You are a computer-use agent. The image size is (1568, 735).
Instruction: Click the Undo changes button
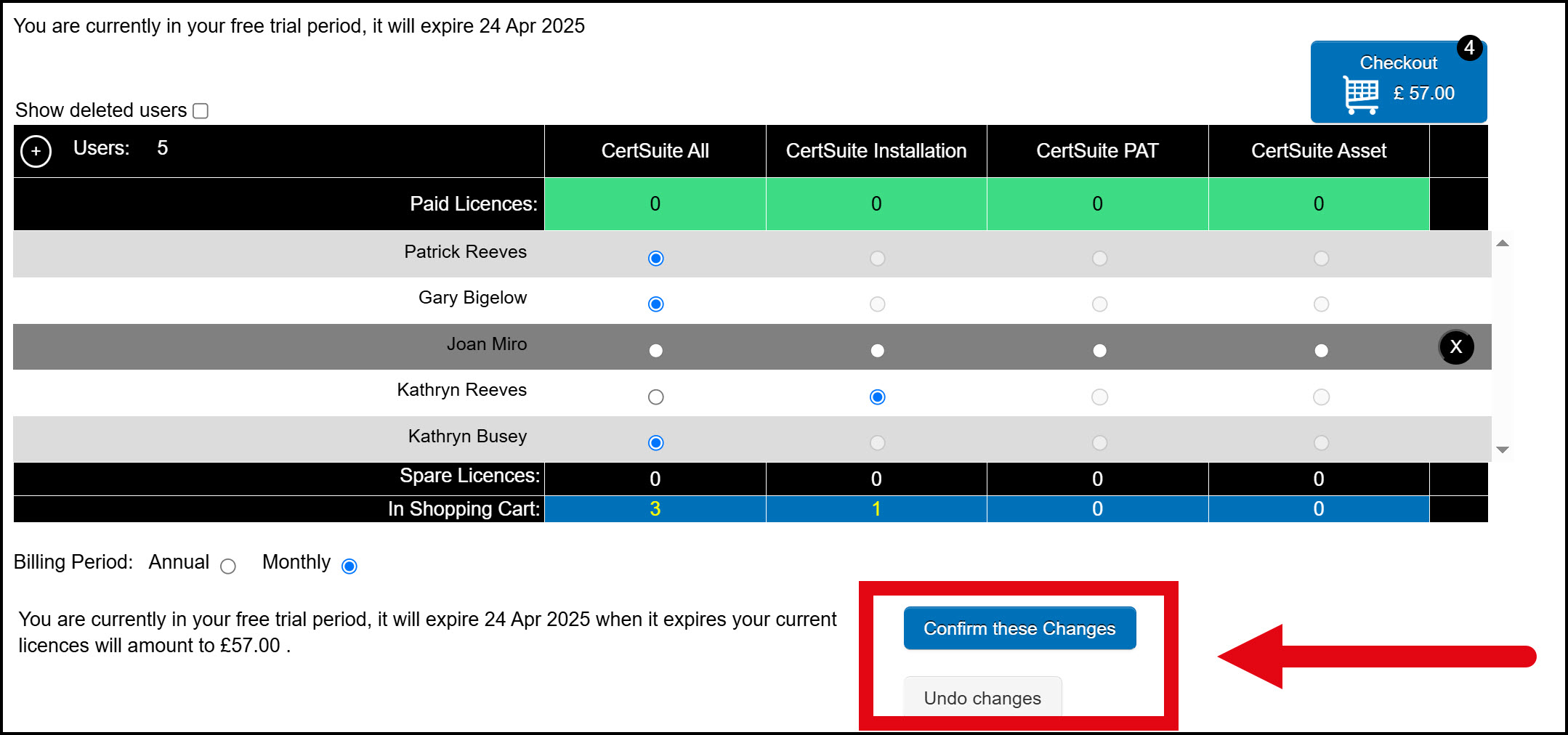(982, 697)
